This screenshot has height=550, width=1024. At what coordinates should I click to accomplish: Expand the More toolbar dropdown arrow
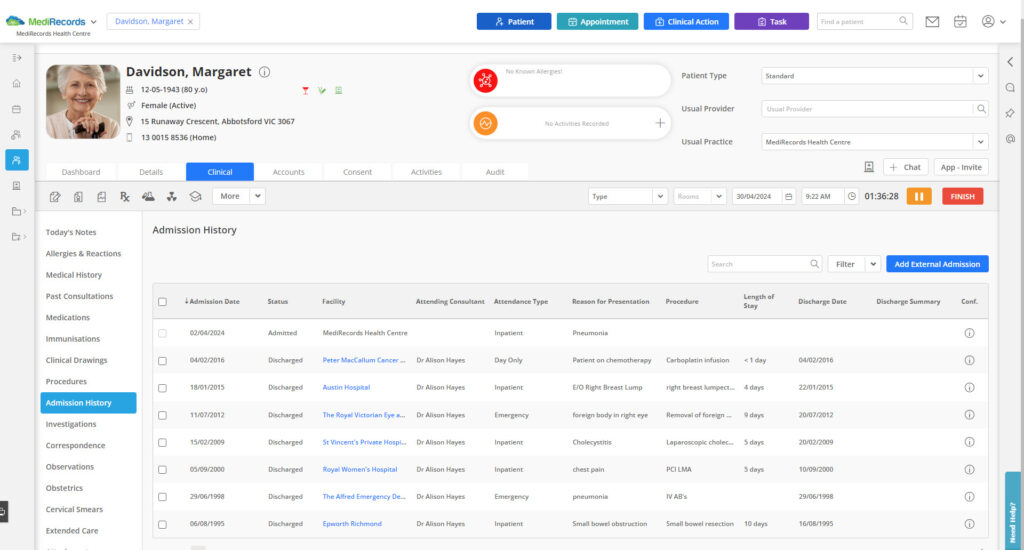click(257, 197)
